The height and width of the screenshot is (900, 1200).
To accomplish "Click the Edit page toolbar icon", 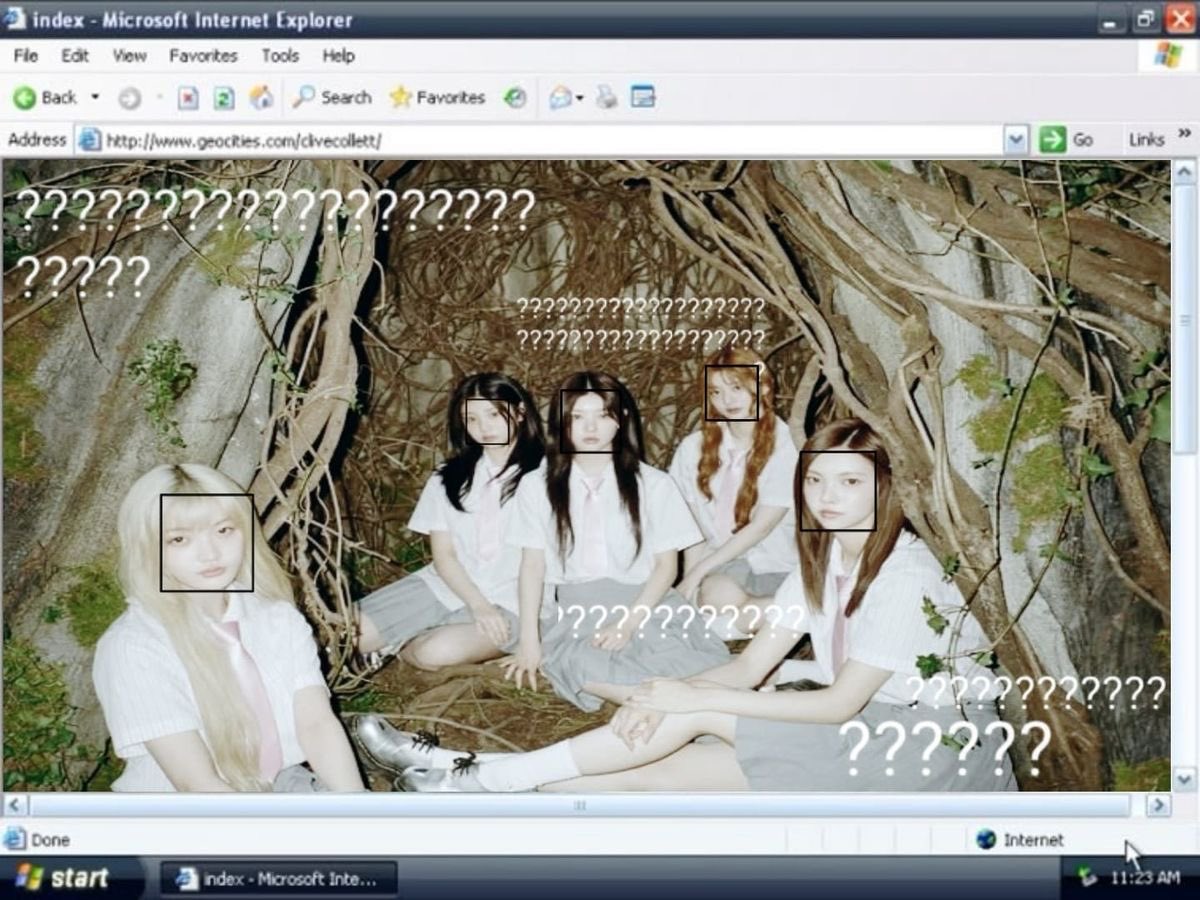I will (x=643, y=97).
